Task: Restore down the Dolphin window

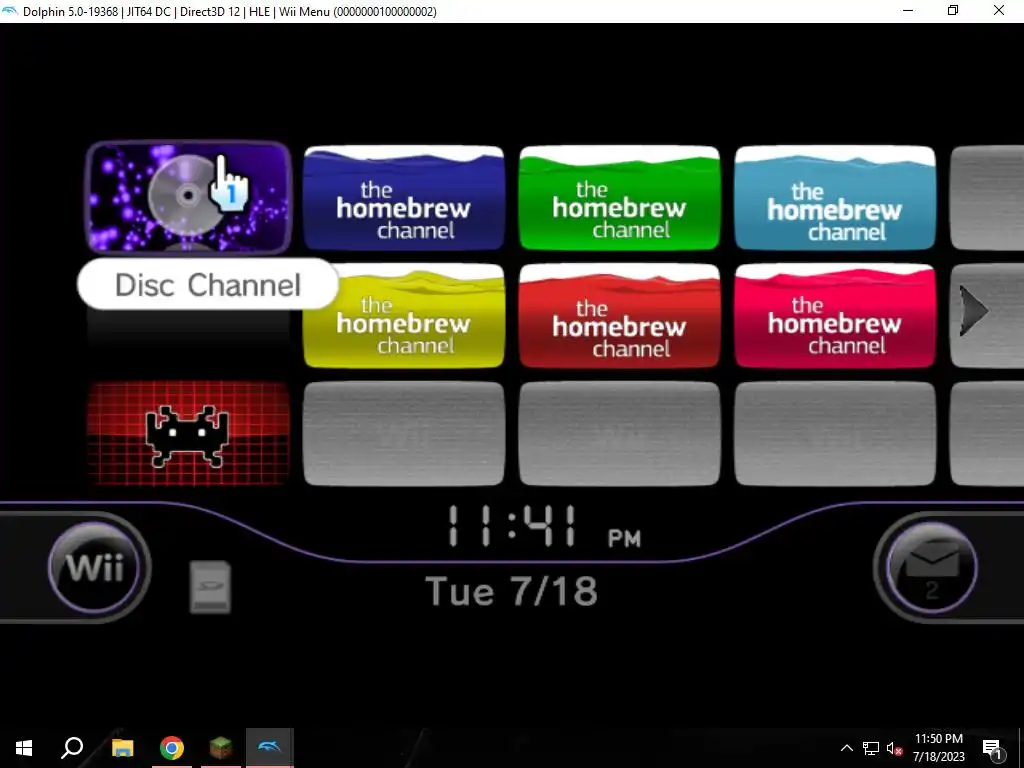Action: pyautogui.click(x=953, y=10)
